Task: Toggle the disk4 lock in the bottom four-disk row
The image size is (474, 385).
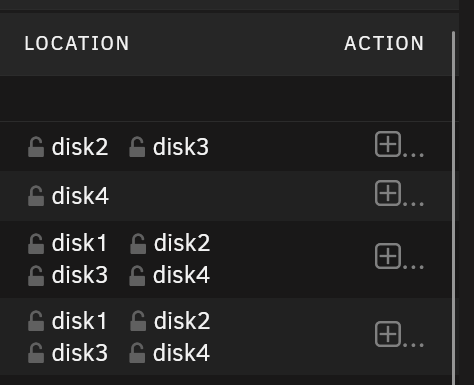Action: [137, 353]
